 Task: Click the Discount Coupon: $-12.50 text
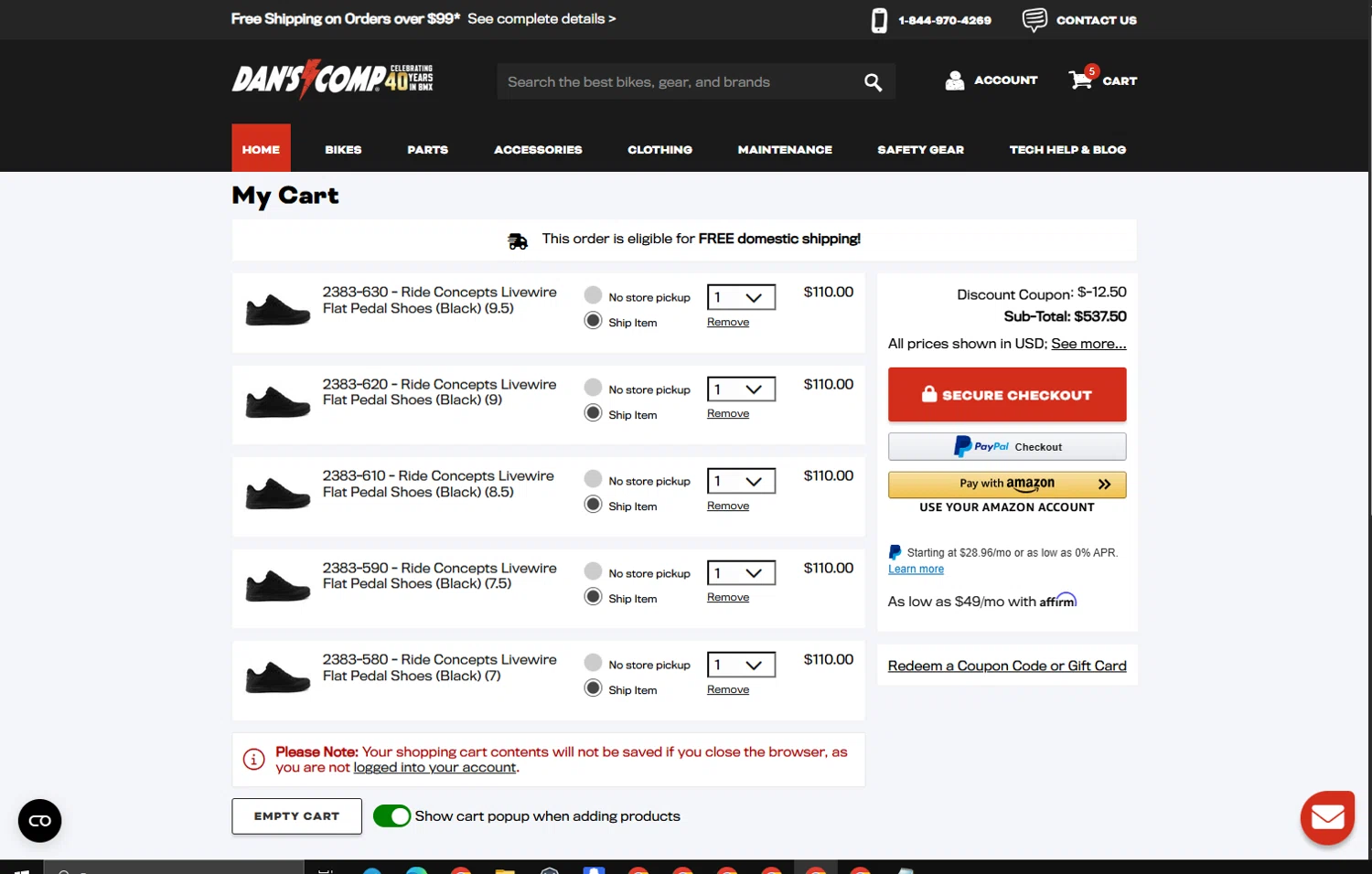coord(1041,293)
